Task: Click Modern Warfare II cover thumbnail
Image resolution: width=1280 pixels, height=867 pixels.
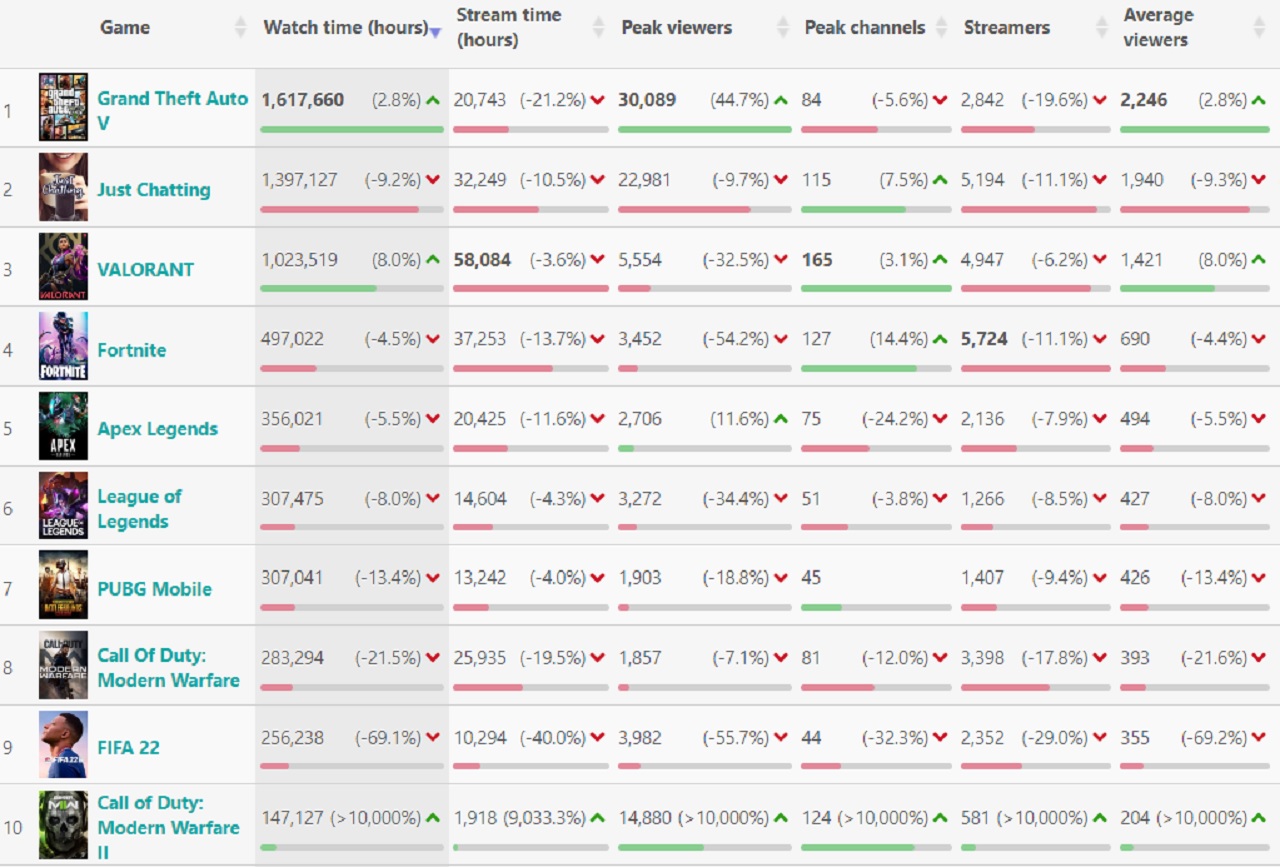Action: [63, 825]
